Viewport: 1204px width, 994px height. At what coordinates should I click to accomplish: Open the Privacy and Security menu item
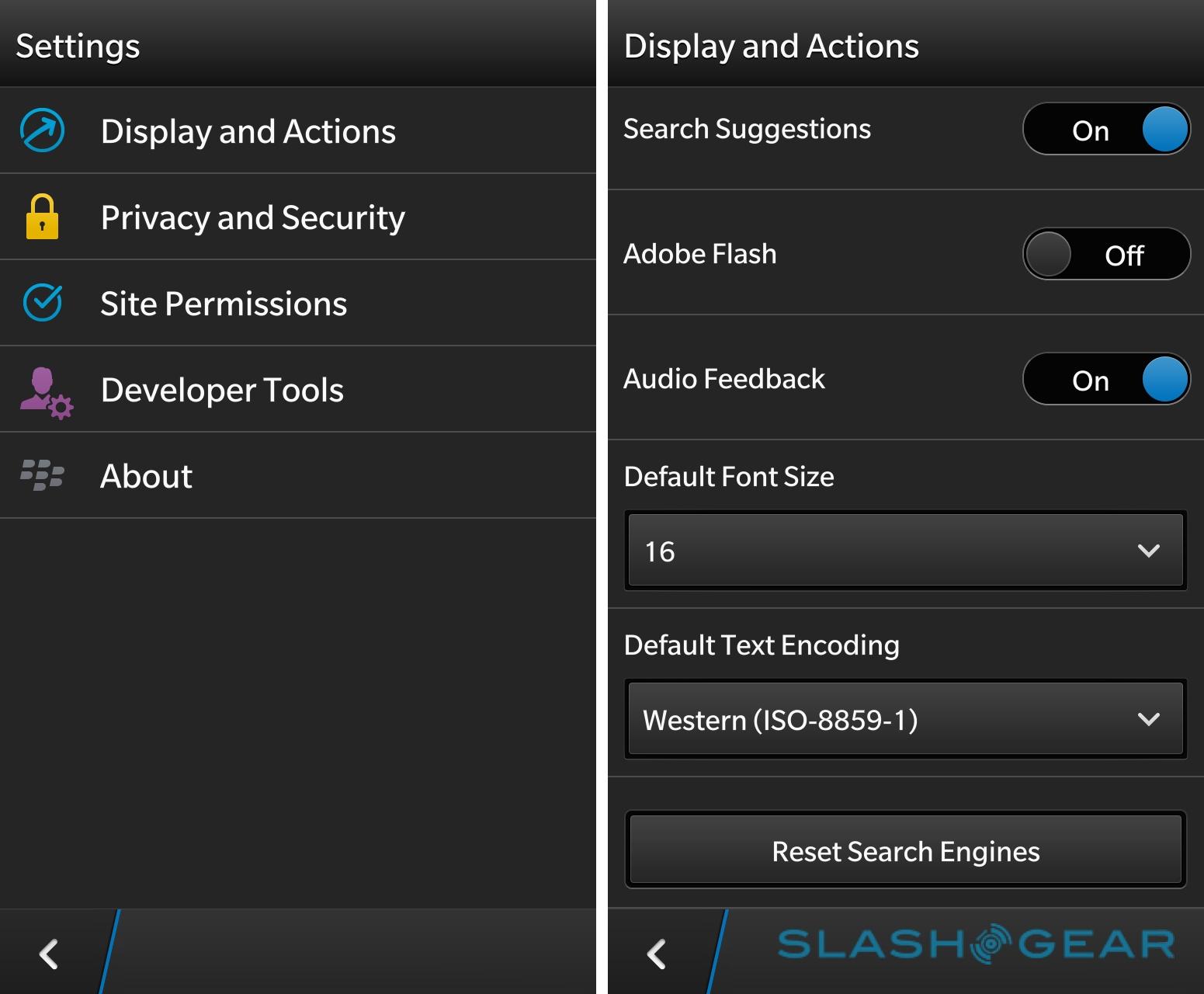coord(253,217)
